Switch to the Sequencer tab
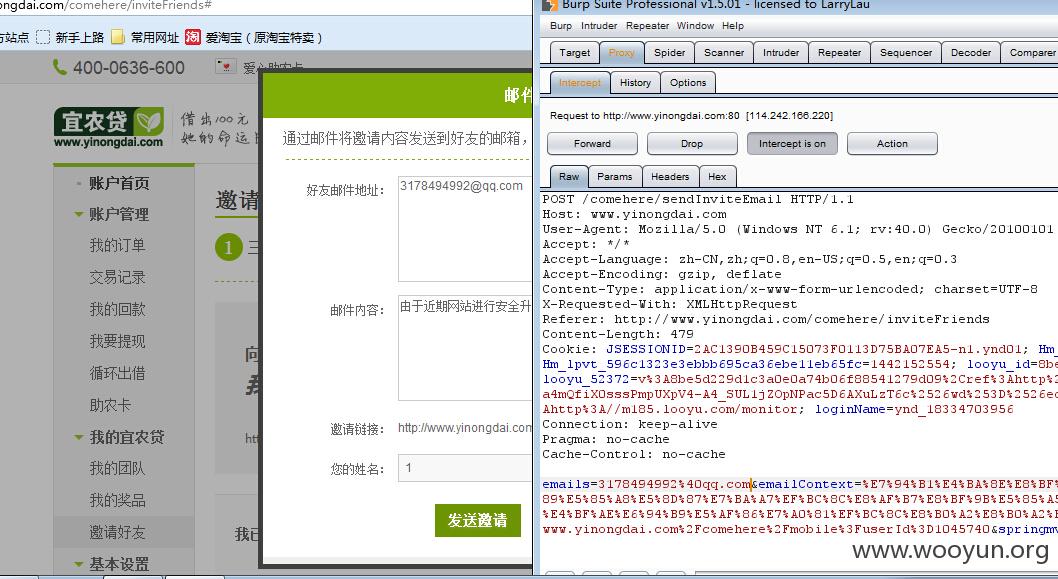The image size is (1058, 579). (906, 53)
